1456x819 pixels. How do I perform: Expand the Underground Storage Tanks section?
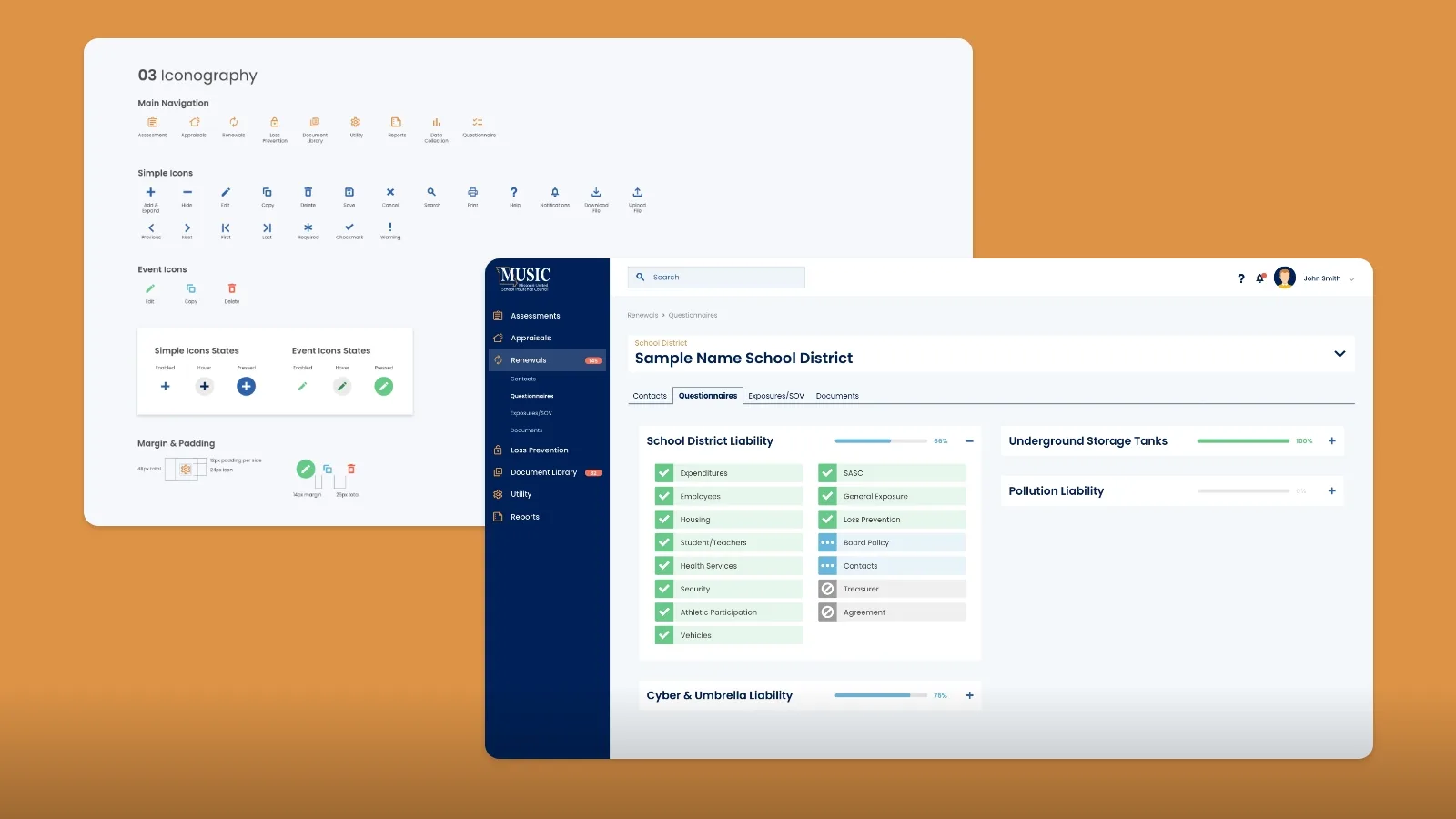tap(1331, 441)
